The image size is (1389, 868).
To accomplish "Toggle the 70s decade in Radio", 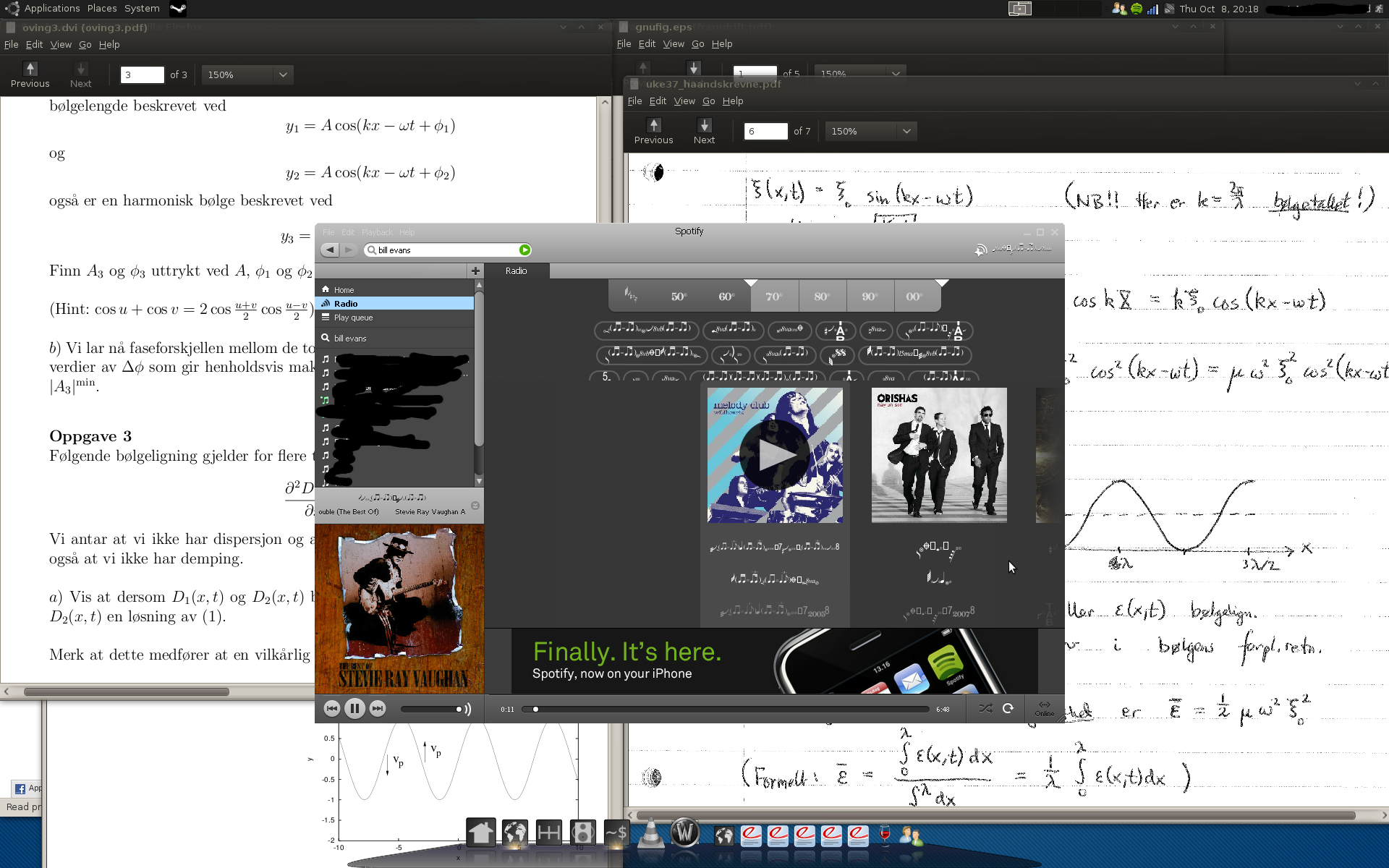I will click(x=774, y=297).
